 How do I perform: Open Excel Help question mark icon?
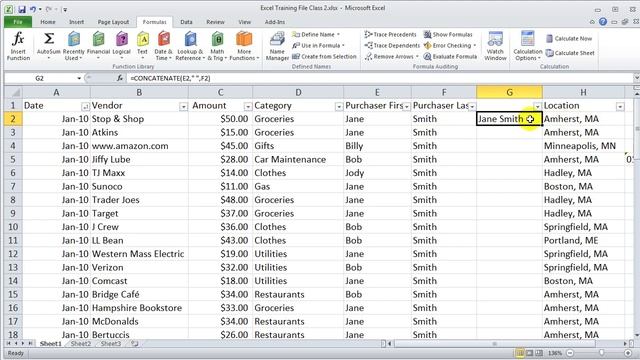603,22
